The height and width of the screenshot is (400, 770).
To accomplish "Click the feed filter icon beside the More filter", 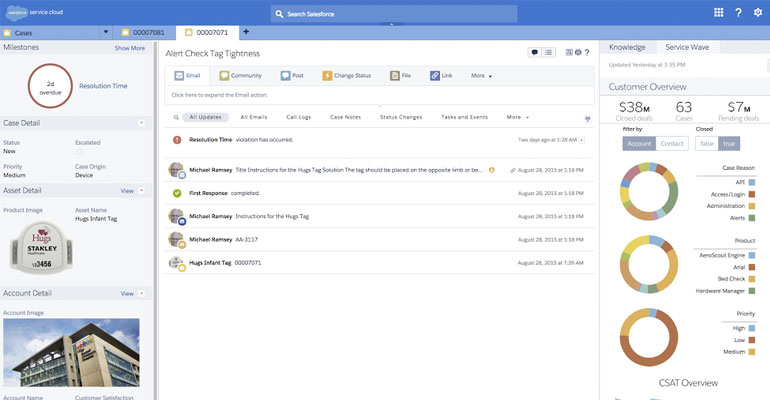I will pyautogui.click(x=587, y=119).
